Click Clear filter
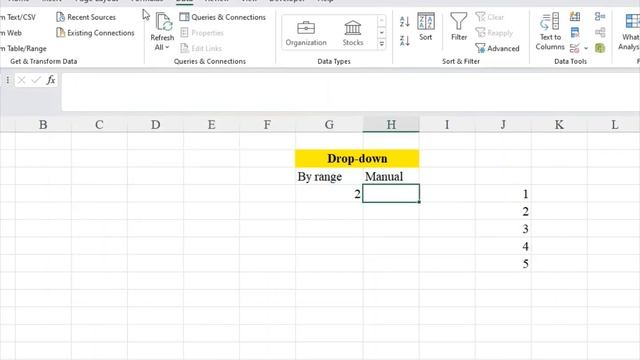The image size is (640, 360). (490, 17)
